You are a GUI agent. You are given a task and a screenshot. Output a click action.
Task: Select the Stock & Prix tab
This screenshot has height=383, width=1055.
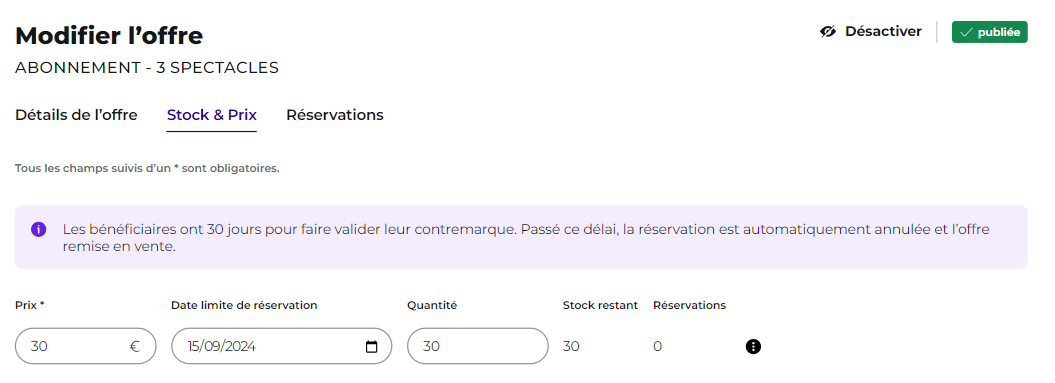212,115
